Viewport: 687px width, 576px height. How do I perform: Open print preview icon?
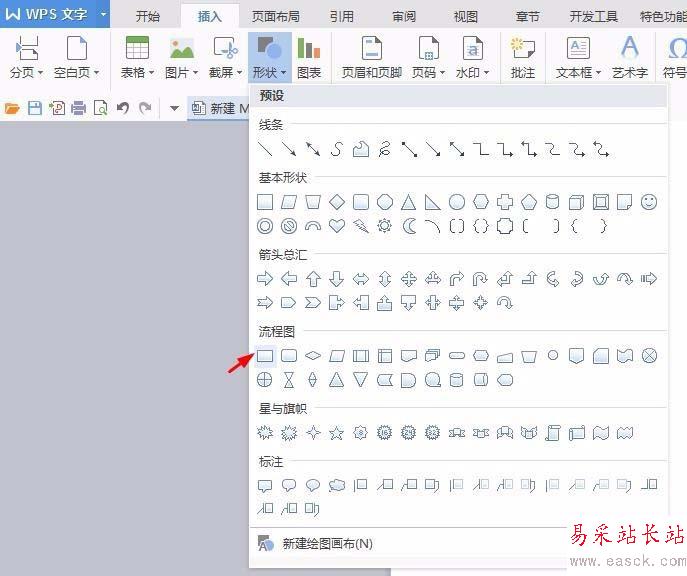(x=101, y=108)
